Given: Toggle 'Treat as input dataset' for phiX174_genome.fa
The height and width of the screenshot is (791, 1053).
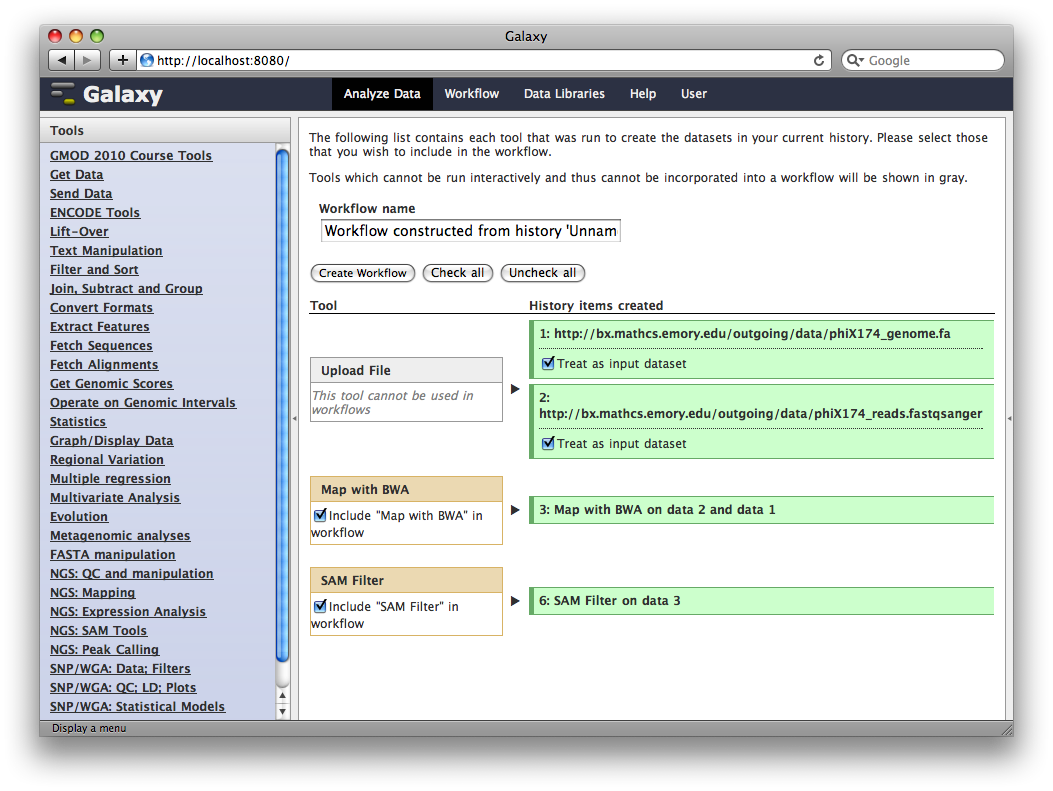Looking at the screenshot, I should tap(548, 363).
